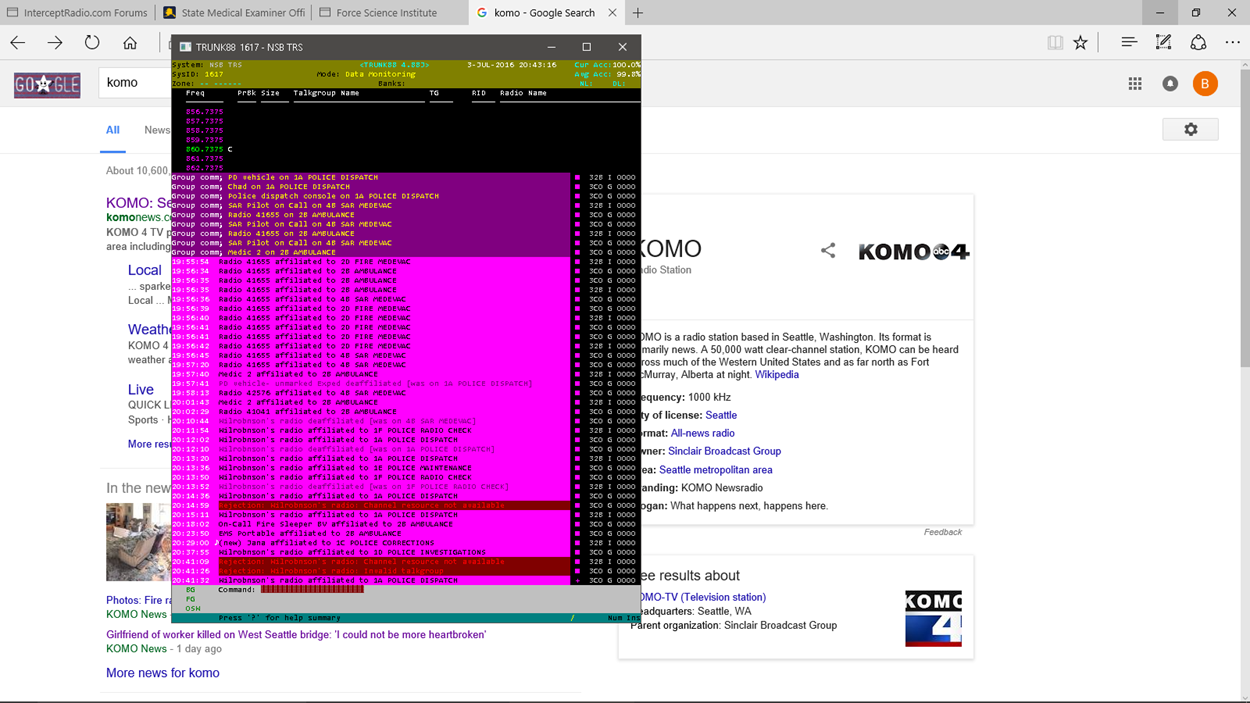The height and width of the screenshot is (703, 1250).
Task: Add page to favorites with star icon
Action: point(1081,43)
